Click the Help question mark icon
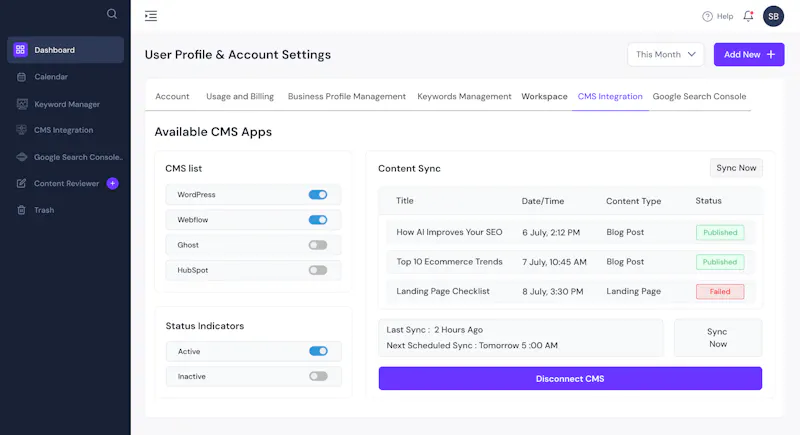The height and width of the screenshot is (435, 800). pyautogui.click(x=707, y=16)
